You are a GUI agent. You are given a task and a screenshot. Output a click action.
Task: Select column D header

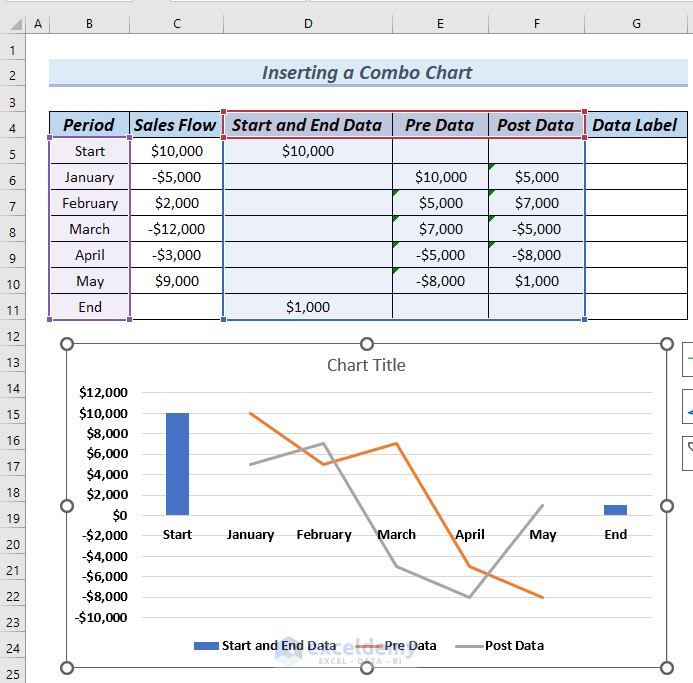(x=308, y=23)
